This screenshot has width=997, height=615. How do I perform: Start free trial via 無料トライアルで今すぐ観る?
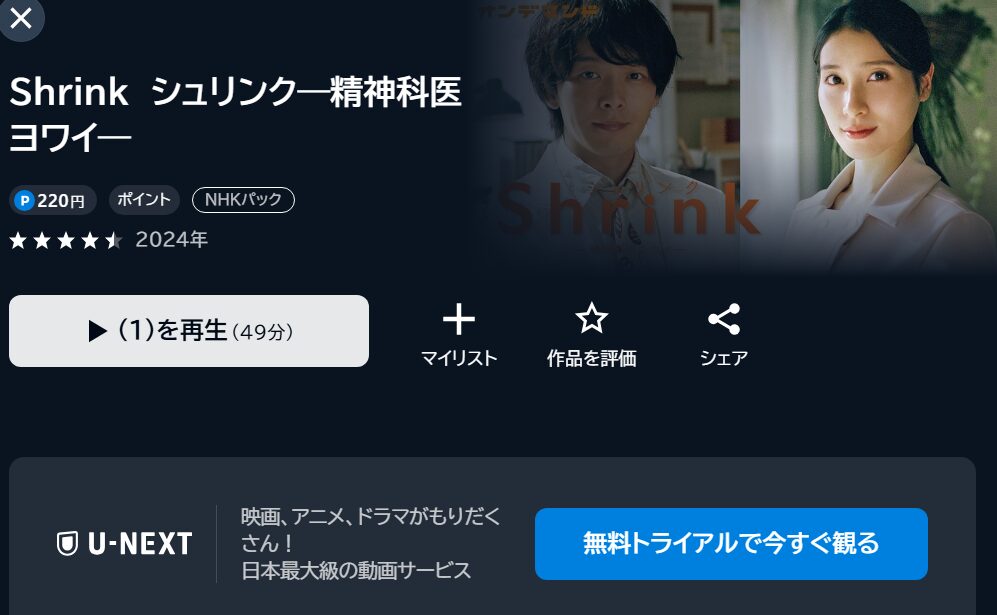tap(731, 544)
